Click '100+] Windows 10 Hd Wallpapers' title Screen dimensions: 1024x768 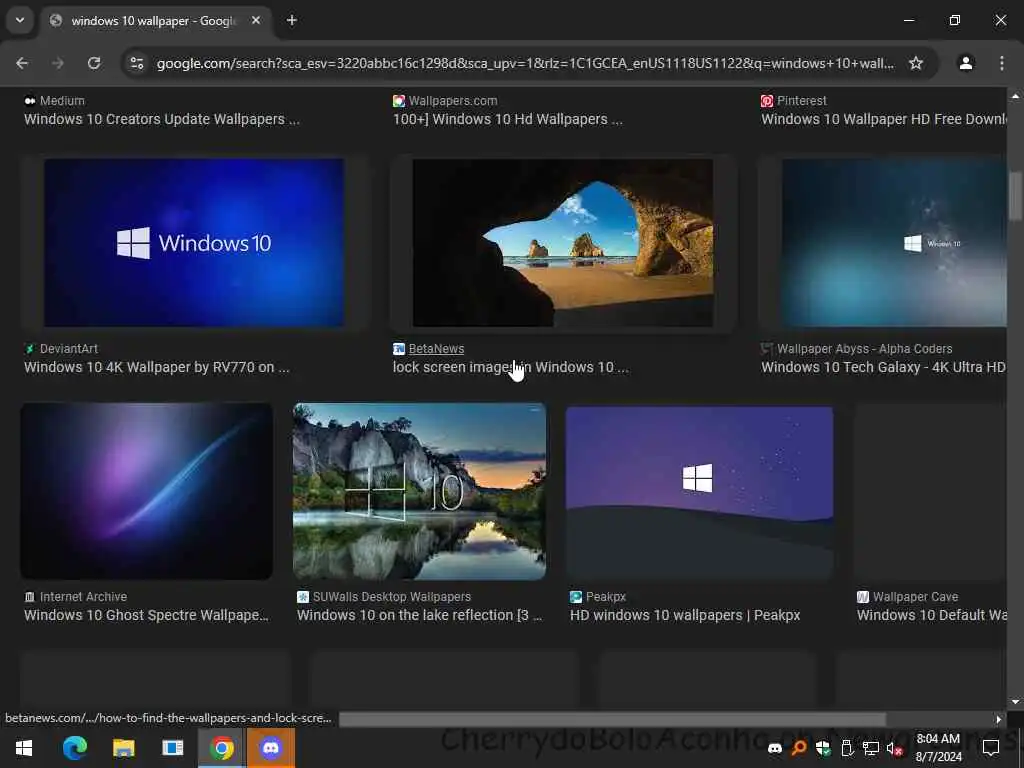tap(507, 120)
